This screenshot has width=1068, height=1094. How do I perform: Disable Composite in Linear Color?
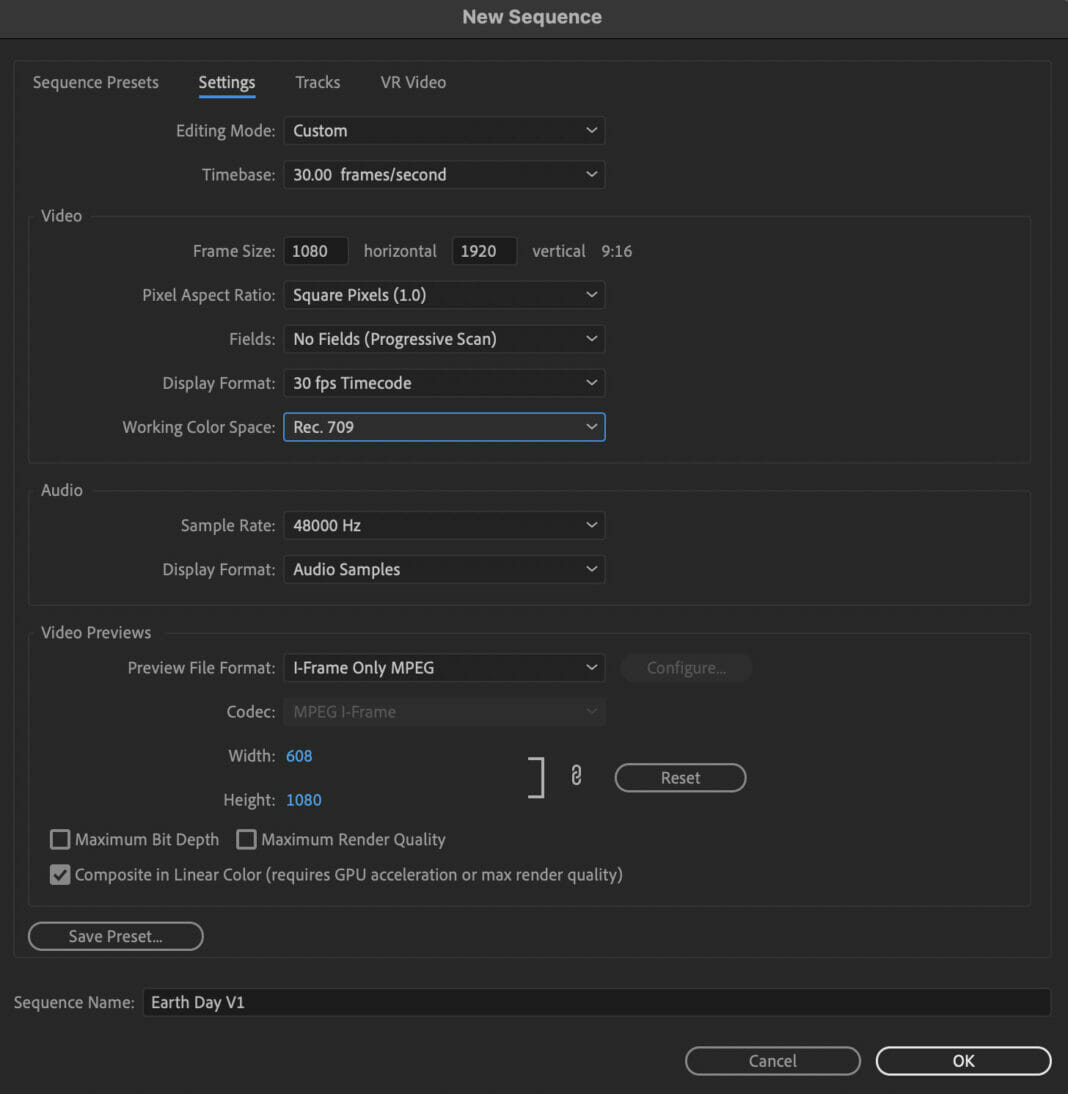click(x=59, y=874)
